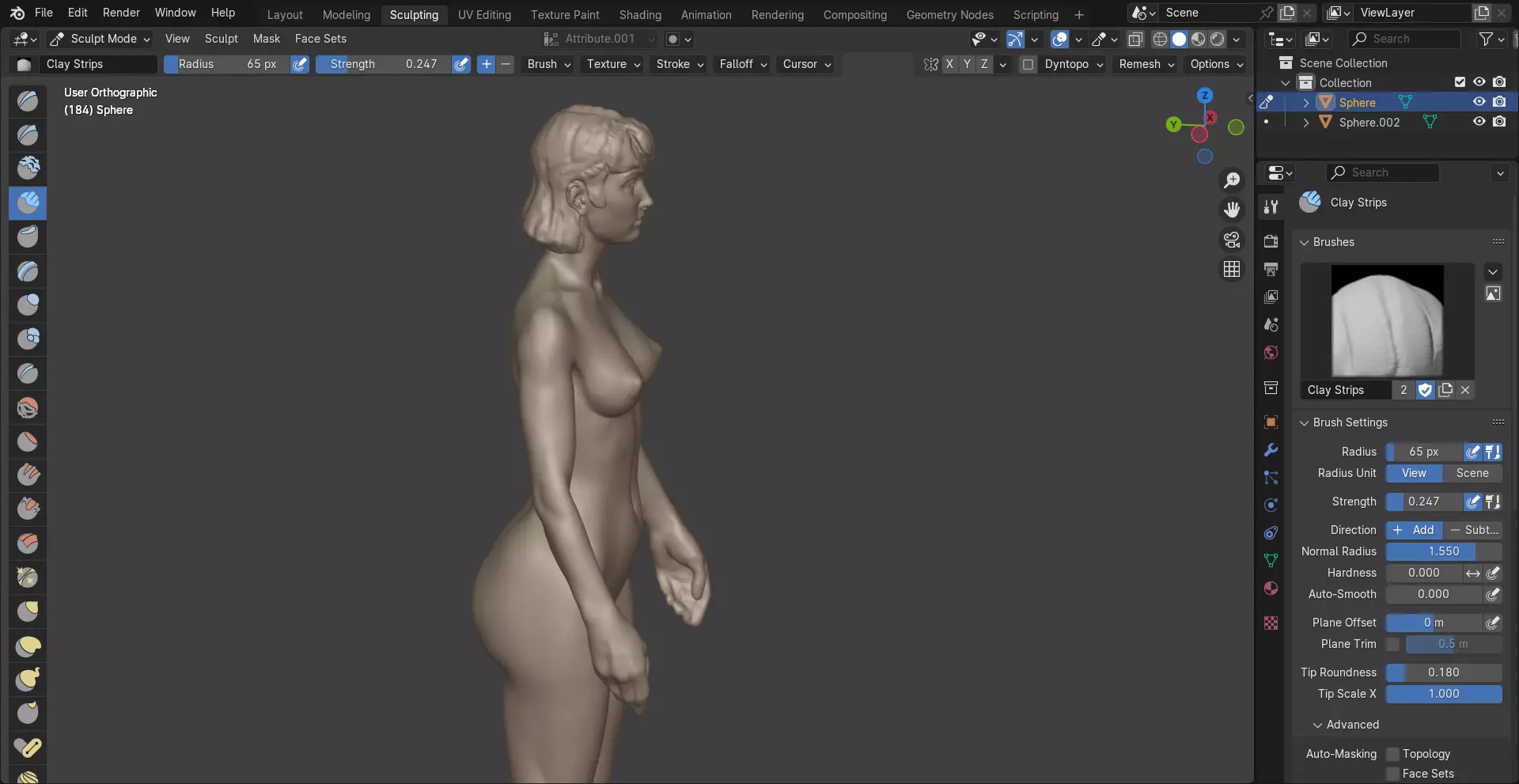Expand the Sphere.002 outliner item
Screen dimensions: 1519x784
[x=1305, y=123]
